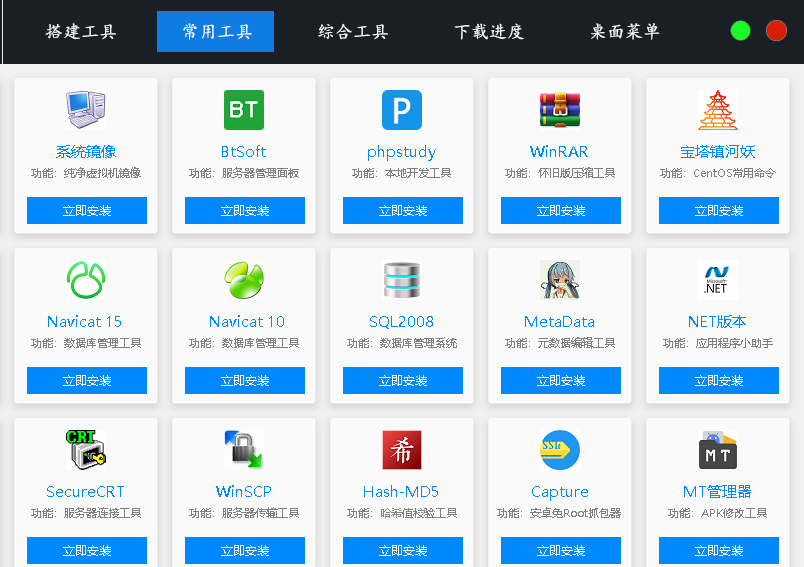Screen dimensions: 804x567
Task: Click 立即安装 under MT管理器
Action: (719, 551)
